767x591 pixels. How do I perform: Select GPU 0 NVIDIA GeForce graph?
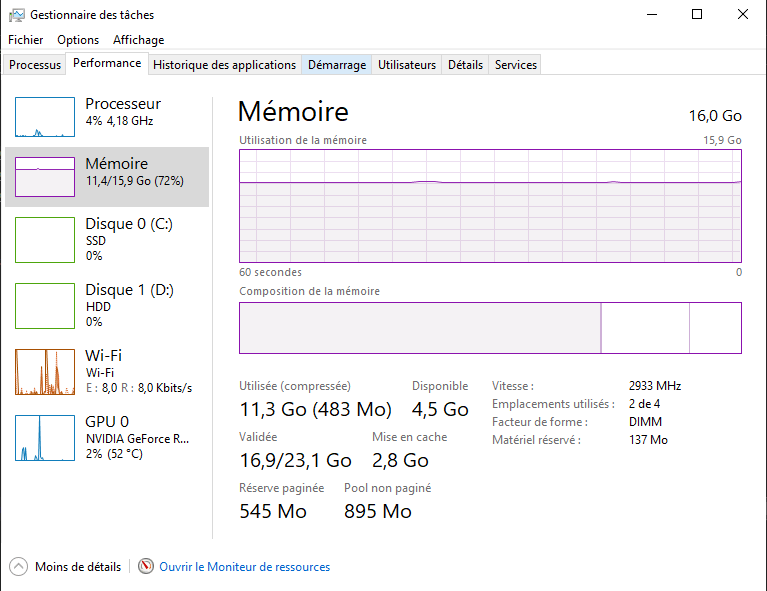45,437
